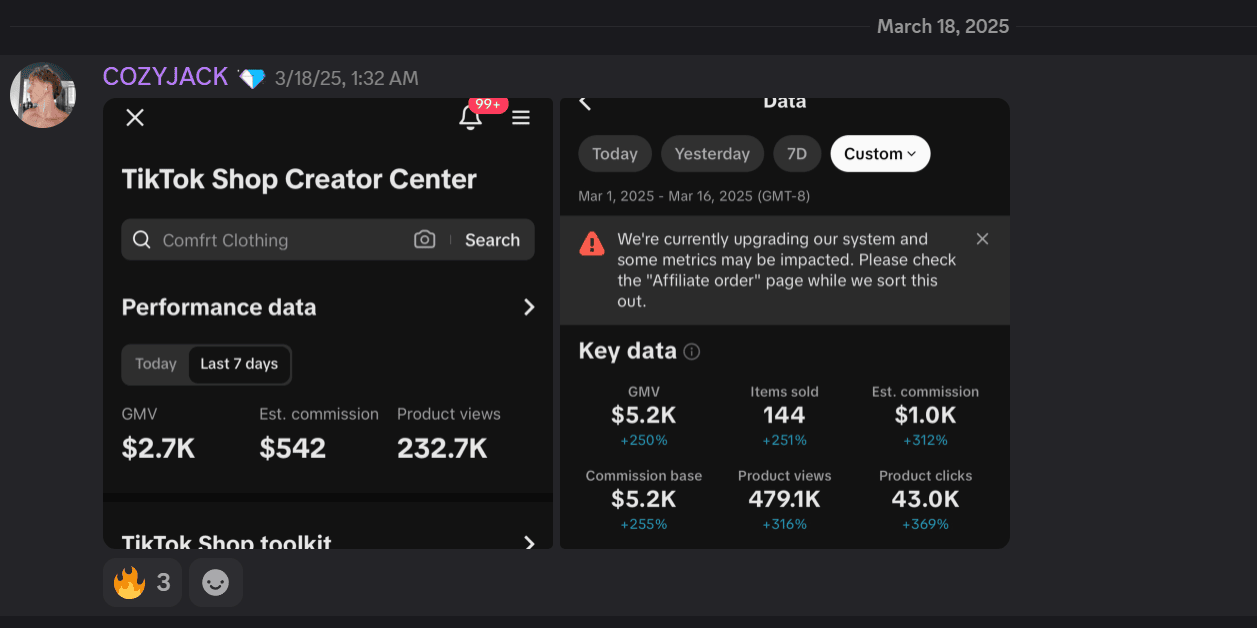Click the magnifying glass search icon
The width and height of the screenshot is (1257, 628).
(x=142, y=240)
